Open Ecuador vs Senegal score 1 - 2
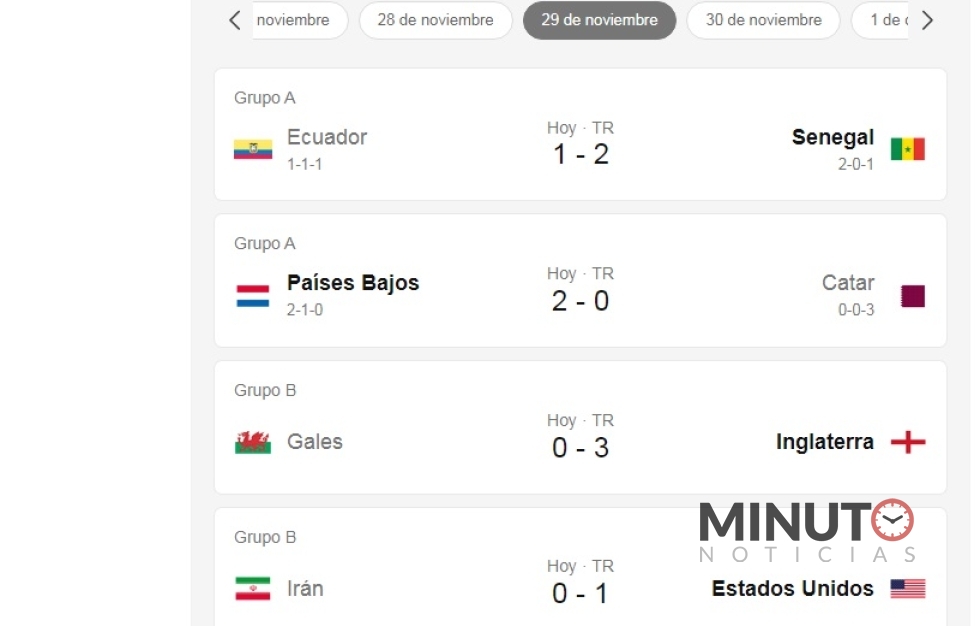Screen dimensions: 980x626 [580, 154]
